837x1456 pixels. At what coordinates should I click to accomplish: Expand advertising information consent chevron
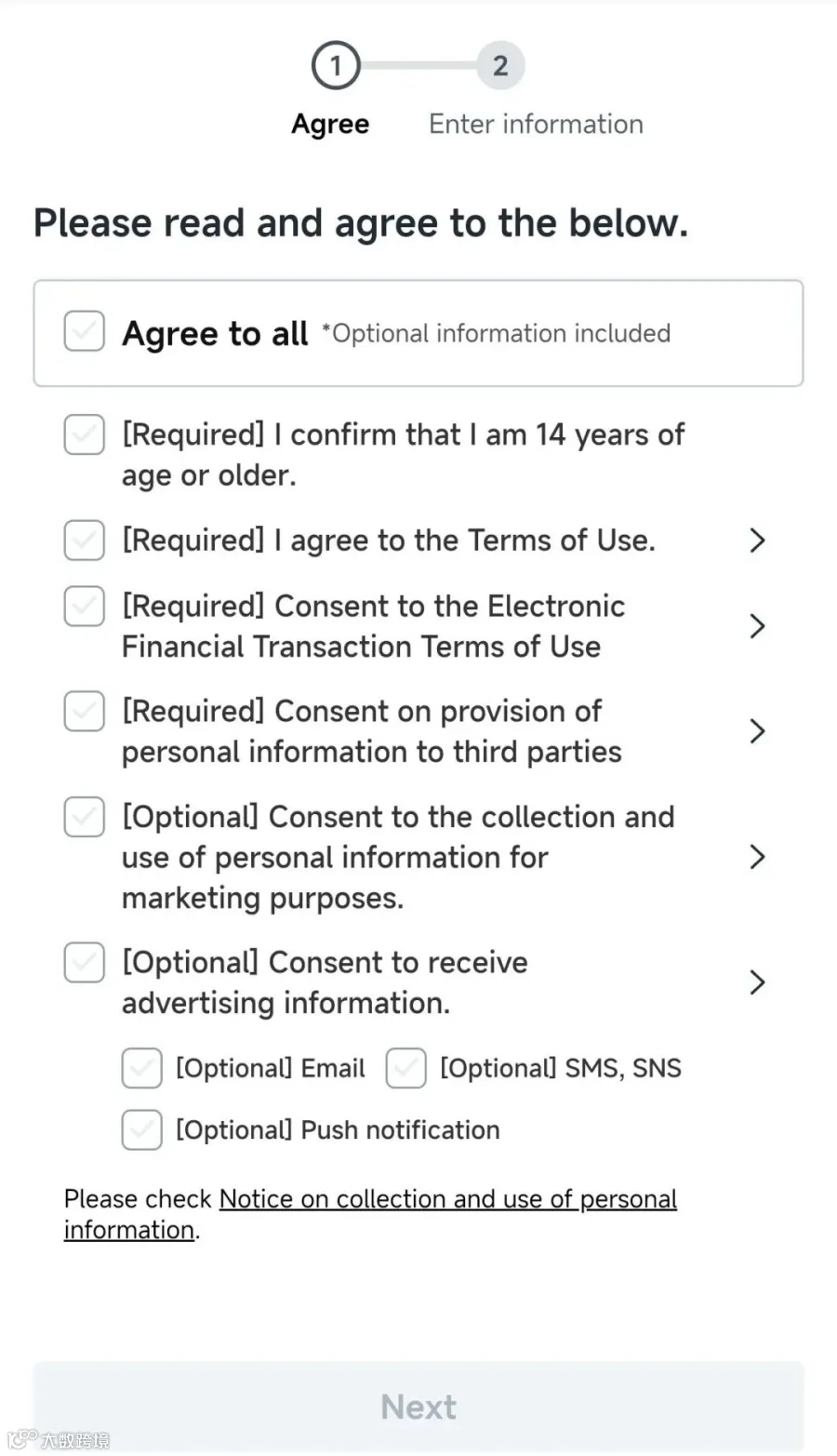tap(757, 982)
